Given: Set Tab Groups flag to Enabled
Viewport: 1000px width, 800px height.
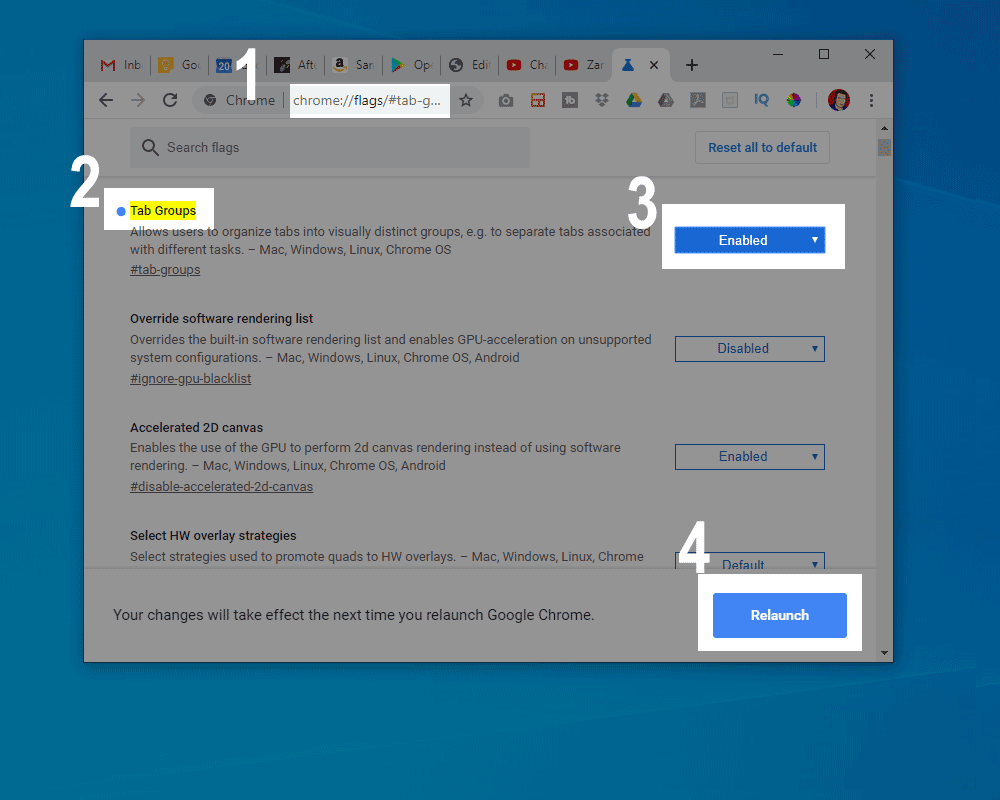Looking at the screenshot, I should 749,240.
